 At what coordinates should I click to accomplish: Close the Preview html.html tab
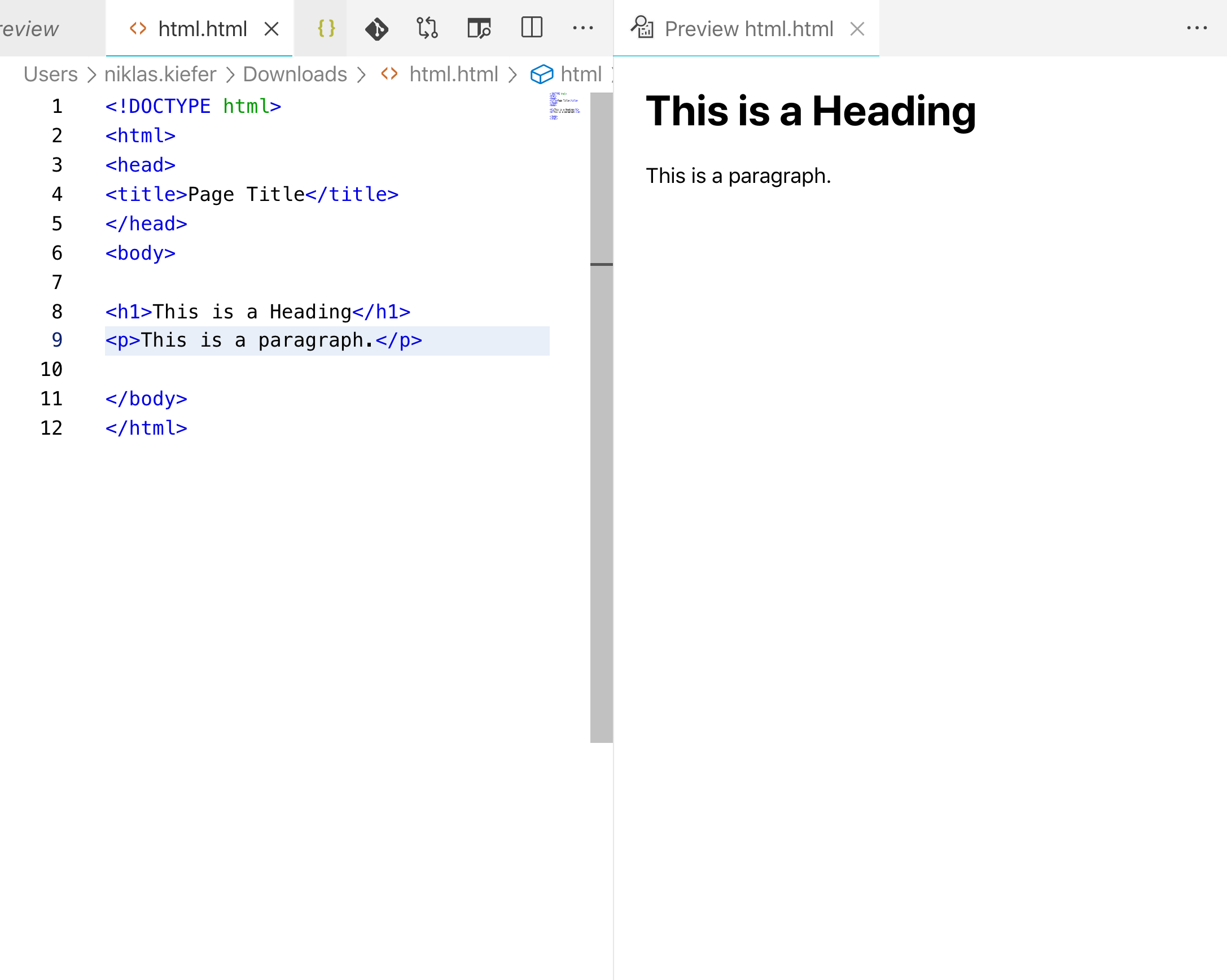point(857,28)
